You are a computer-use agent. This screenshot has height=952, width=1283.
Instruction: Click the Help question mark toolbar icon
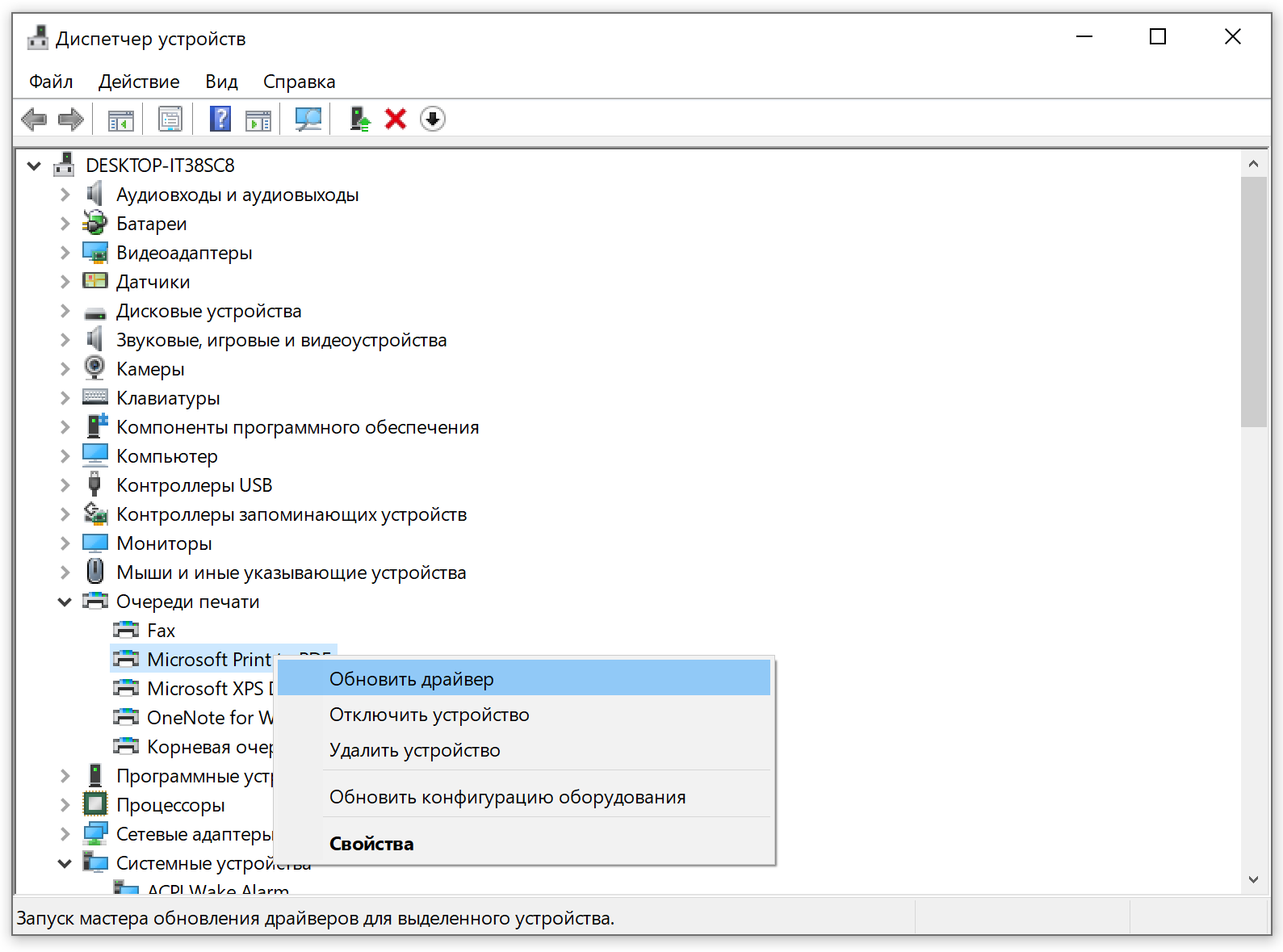click(220, 120)
